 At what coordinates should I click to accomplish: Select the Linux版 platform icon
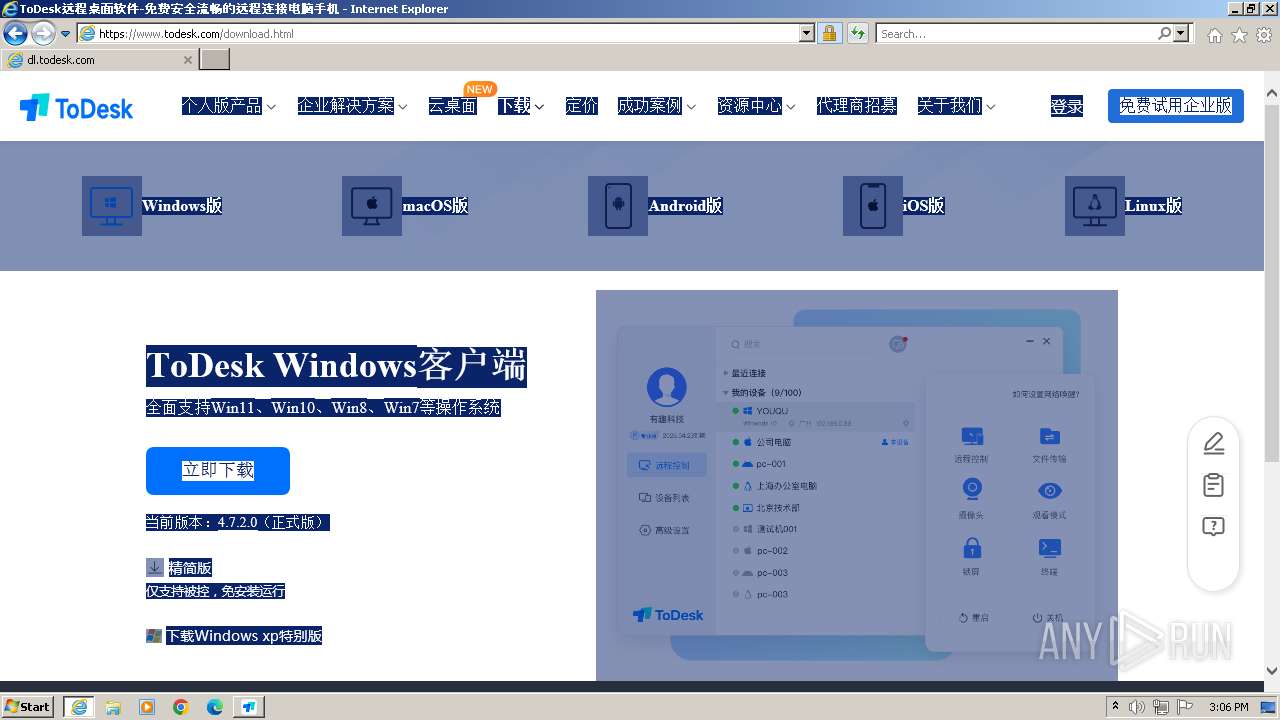[x=1095, y=206]
